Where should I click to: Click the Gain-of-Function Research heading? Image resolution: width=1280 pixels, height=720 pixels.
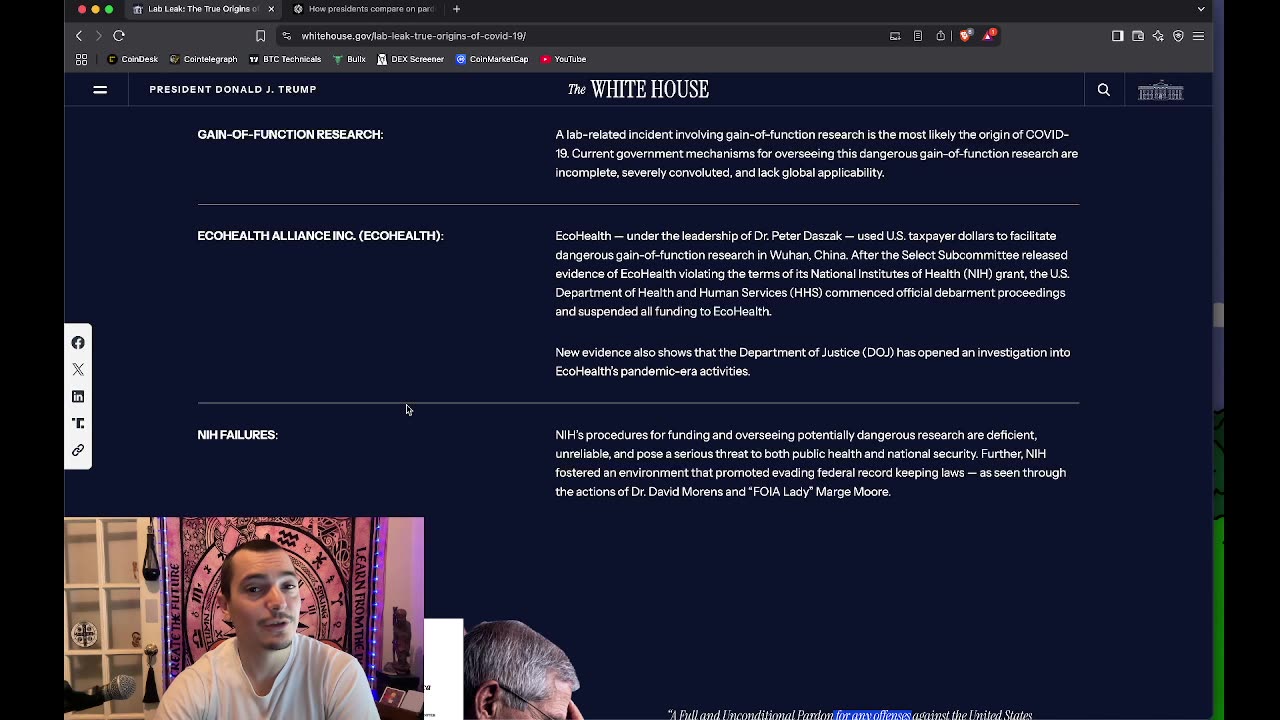point(290,134)
